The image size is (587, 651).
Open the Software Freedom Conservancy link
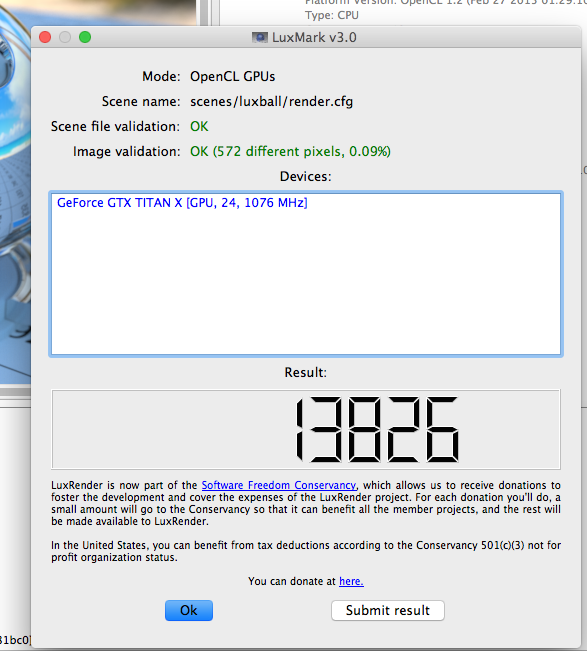279,485
